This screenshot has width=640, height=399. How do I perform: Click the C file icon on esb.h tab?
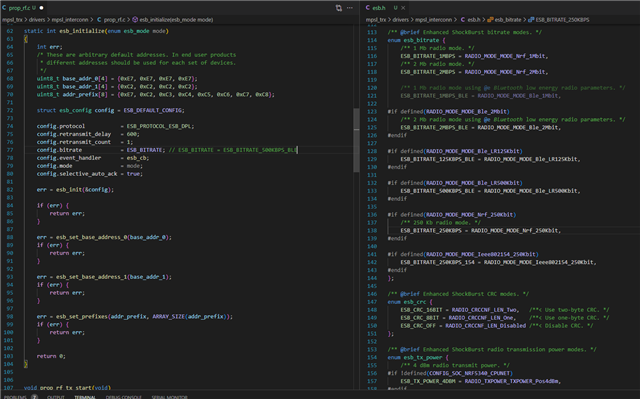pos(368,8)
